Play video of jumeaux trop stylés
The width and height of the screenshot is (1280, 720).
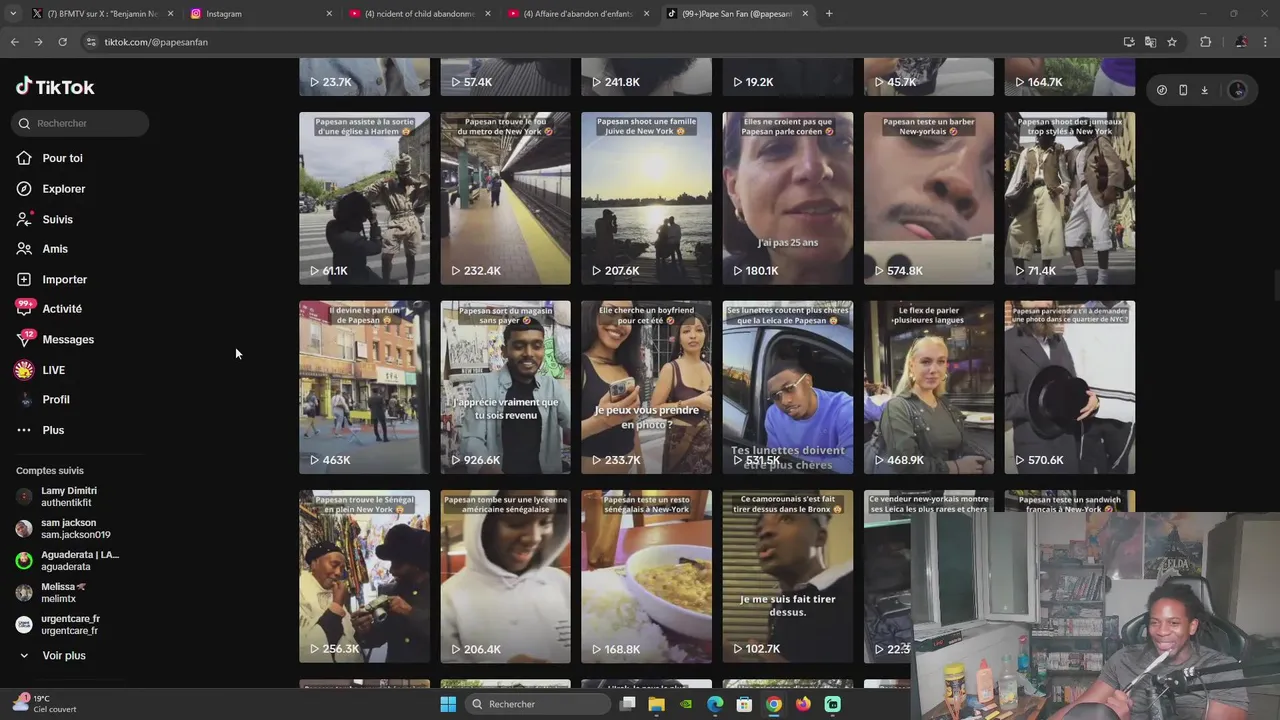[x=1070, y=198]
